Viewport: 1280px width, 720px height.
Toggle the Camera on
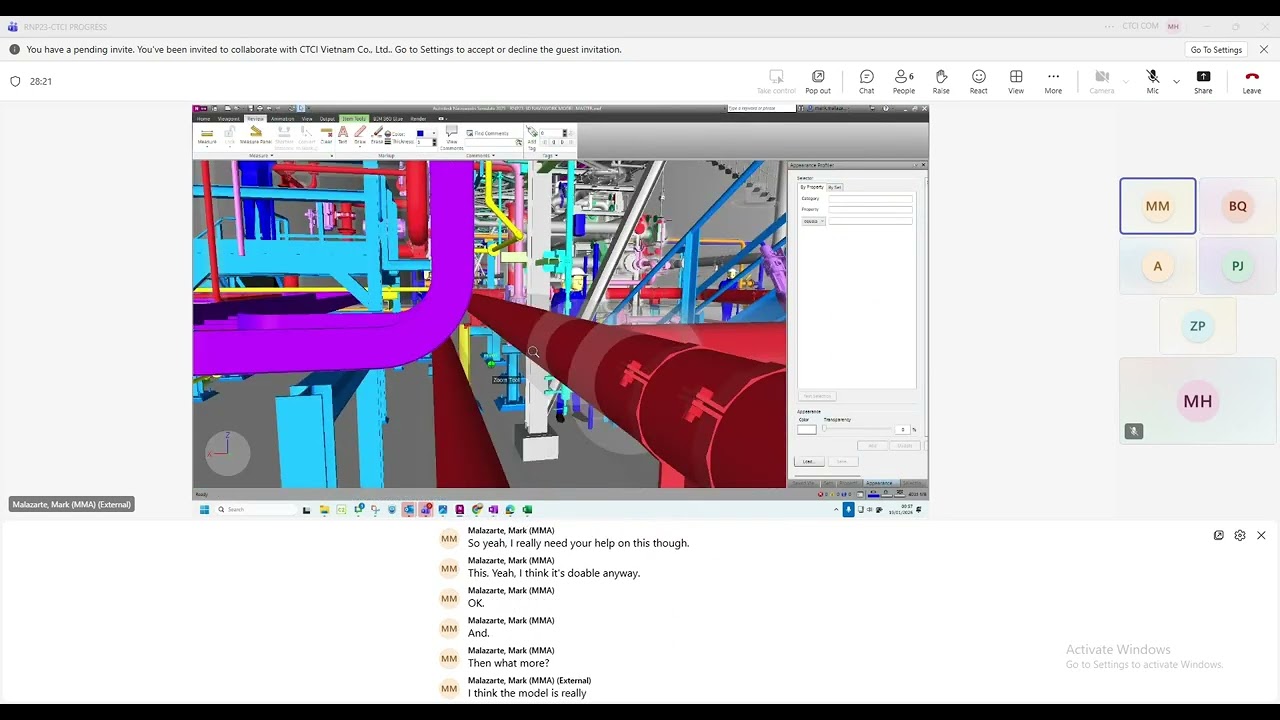pos(1102,82)
